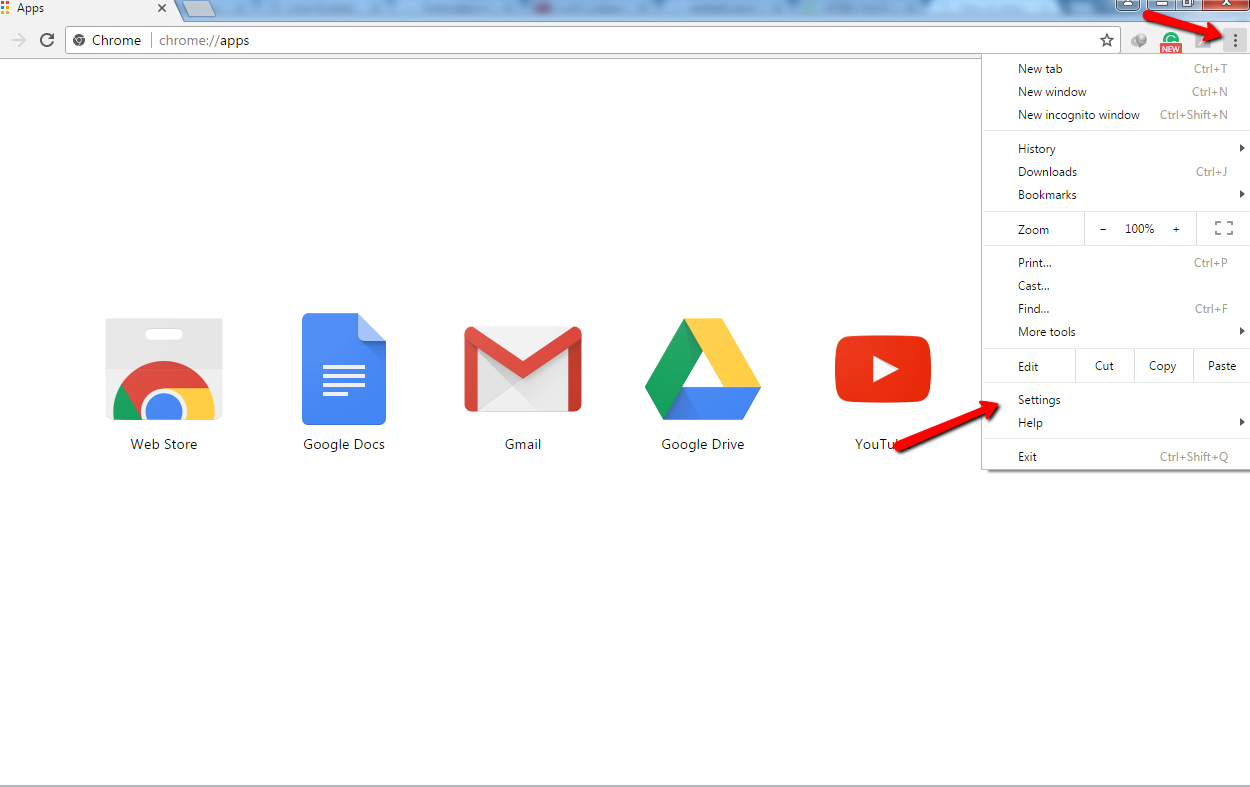Expand the More tools submenu
The width and height of the screenshot is (1250, 787).
coord(1116,332)
